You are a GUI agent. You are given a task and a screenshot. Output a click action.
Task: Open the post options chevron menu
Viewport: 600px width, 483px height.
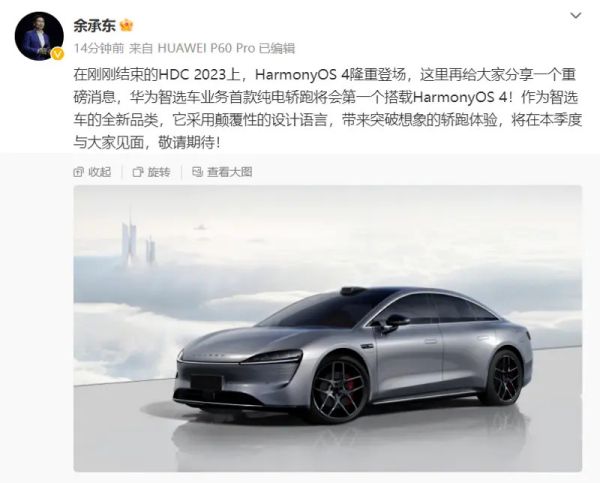coord(576,16)
